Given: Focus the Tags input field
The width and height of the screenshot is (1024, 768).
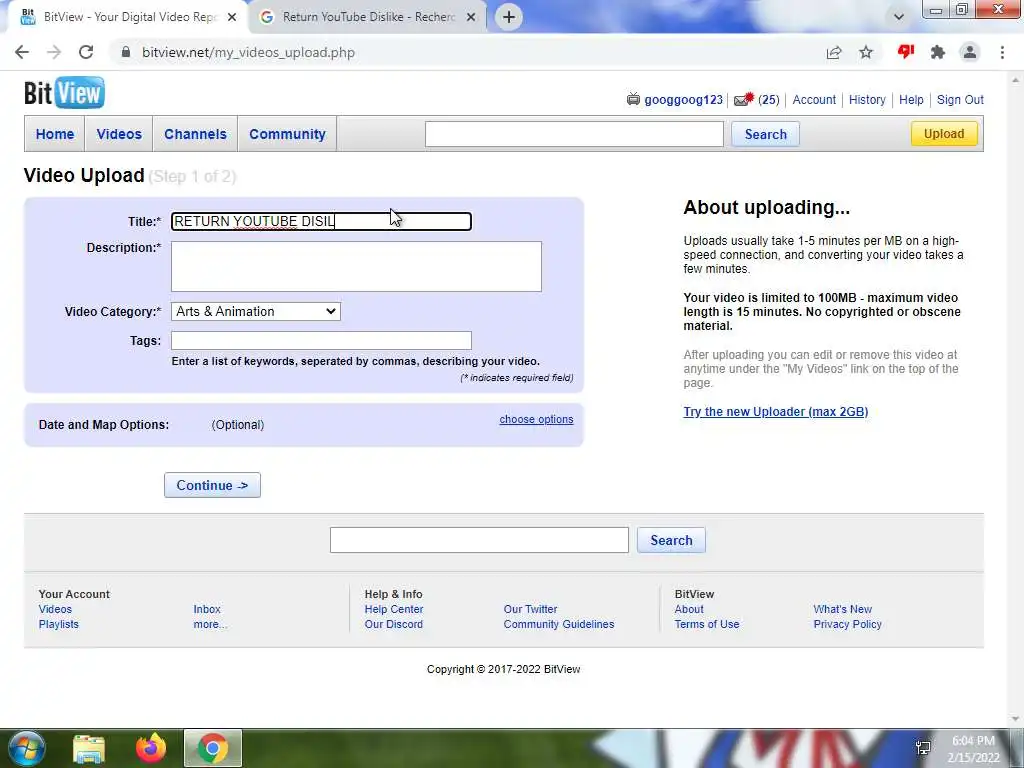Looking at the screenshot, I should [321, 340].
